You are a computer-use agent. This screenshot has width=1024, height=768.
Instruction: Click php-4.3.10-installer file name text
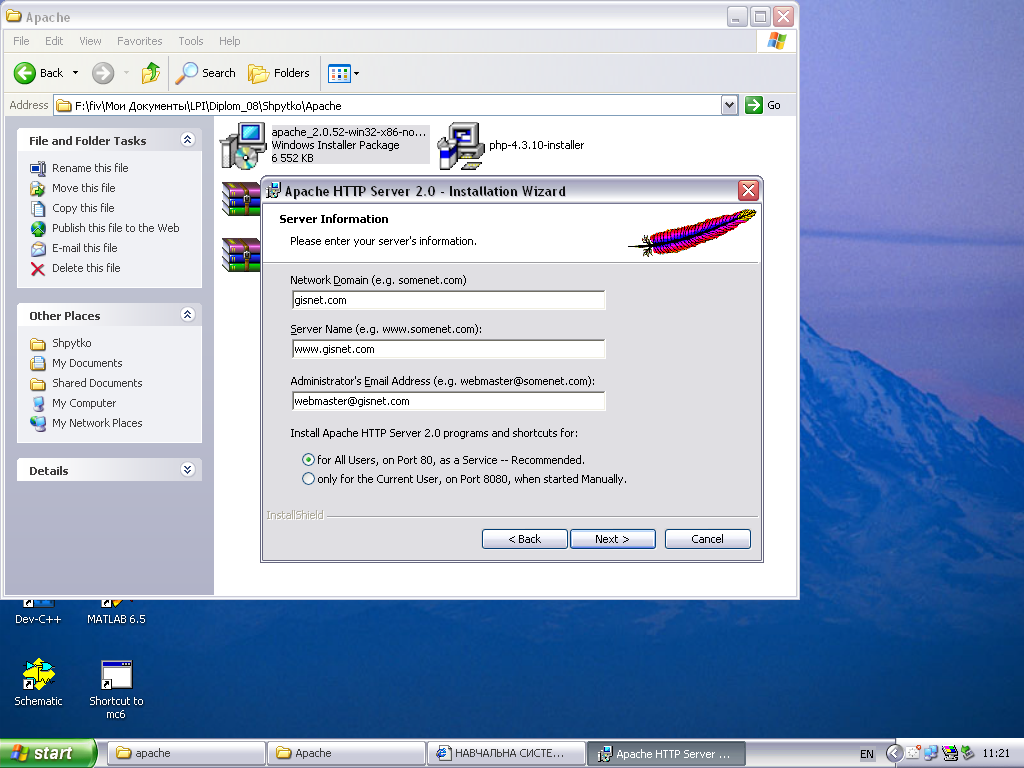click(x=537, y=145)
